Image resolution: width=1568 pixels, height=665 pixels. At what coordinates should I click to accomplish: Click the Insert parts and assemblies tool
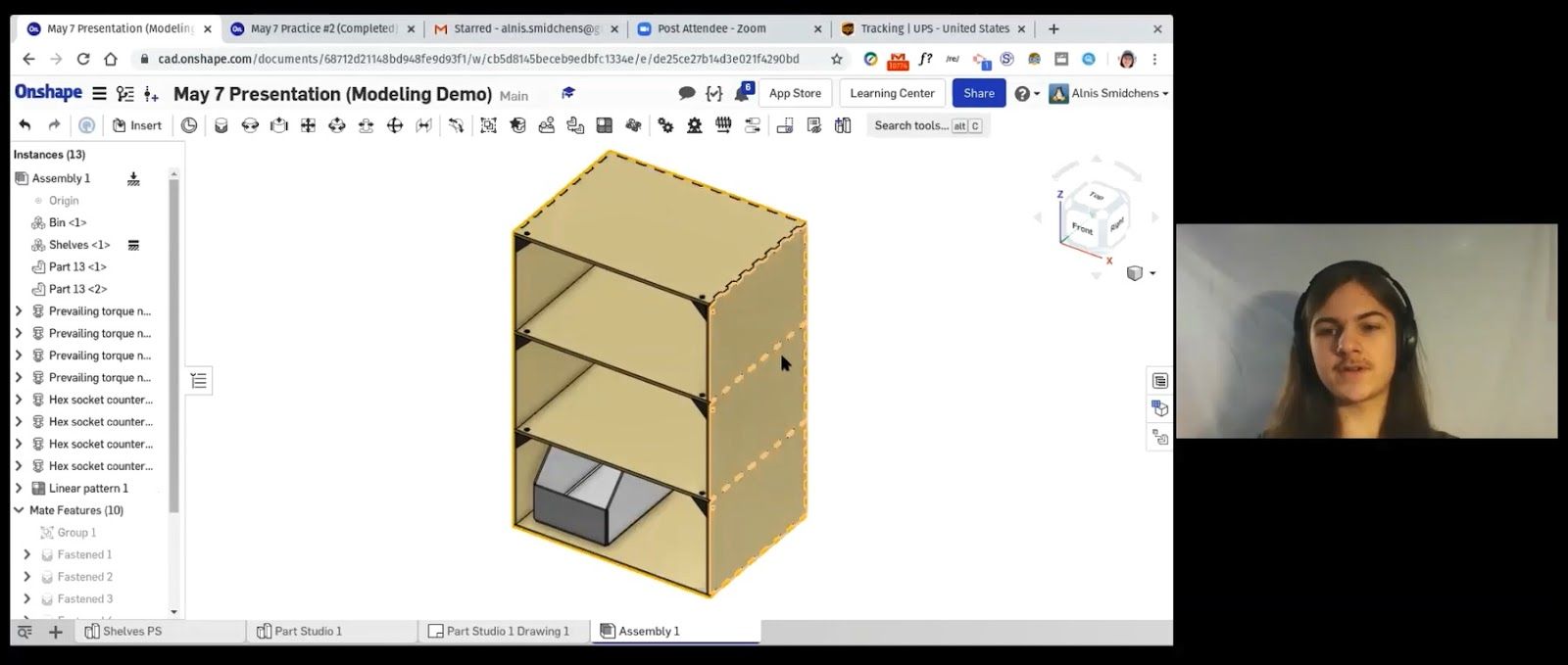[x=137, y=125]
